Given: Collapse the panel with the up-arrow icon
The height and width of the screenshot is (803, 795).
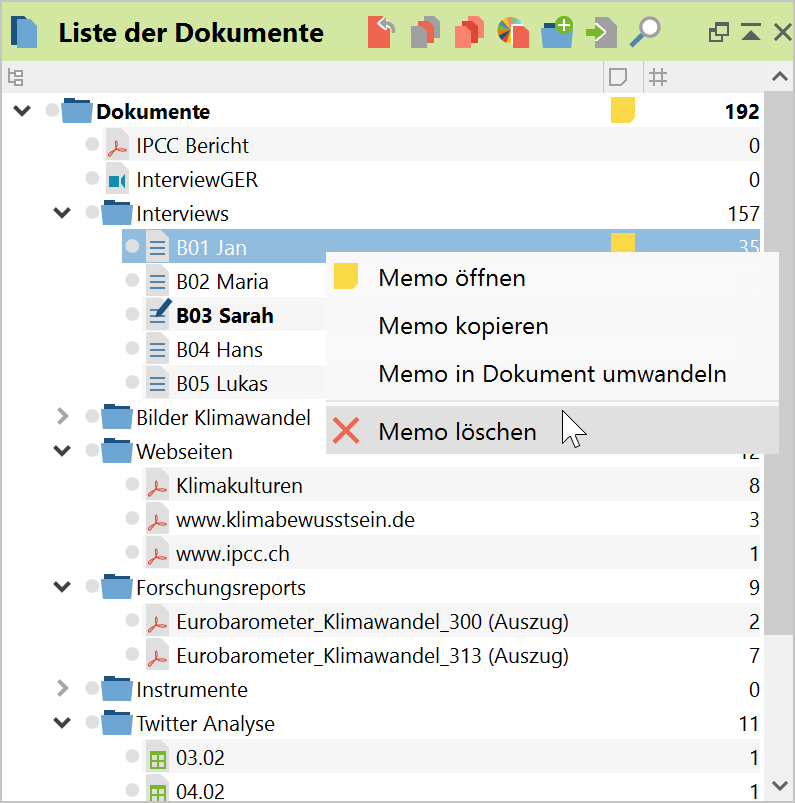Looking at the screenshot, I should (x=751, y=32).
